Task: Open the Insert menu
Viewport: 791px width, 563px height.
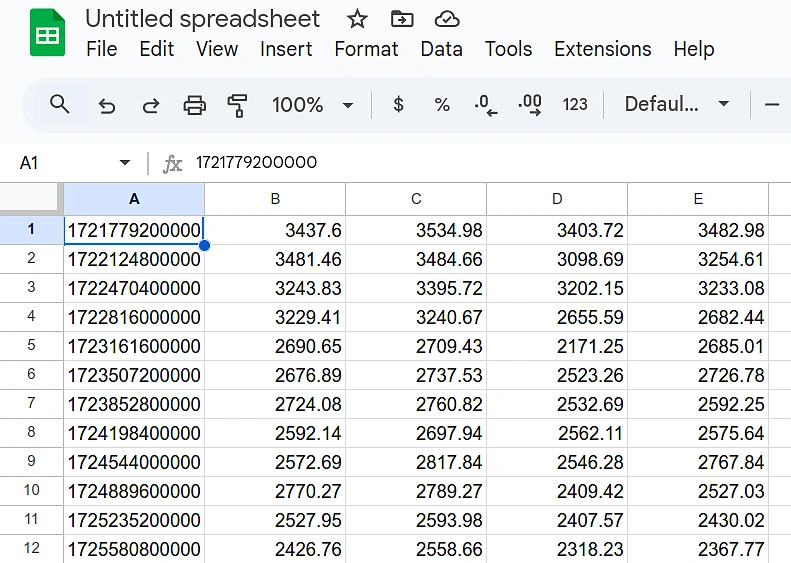Action: pyautogui.click(x=286, y=49)
